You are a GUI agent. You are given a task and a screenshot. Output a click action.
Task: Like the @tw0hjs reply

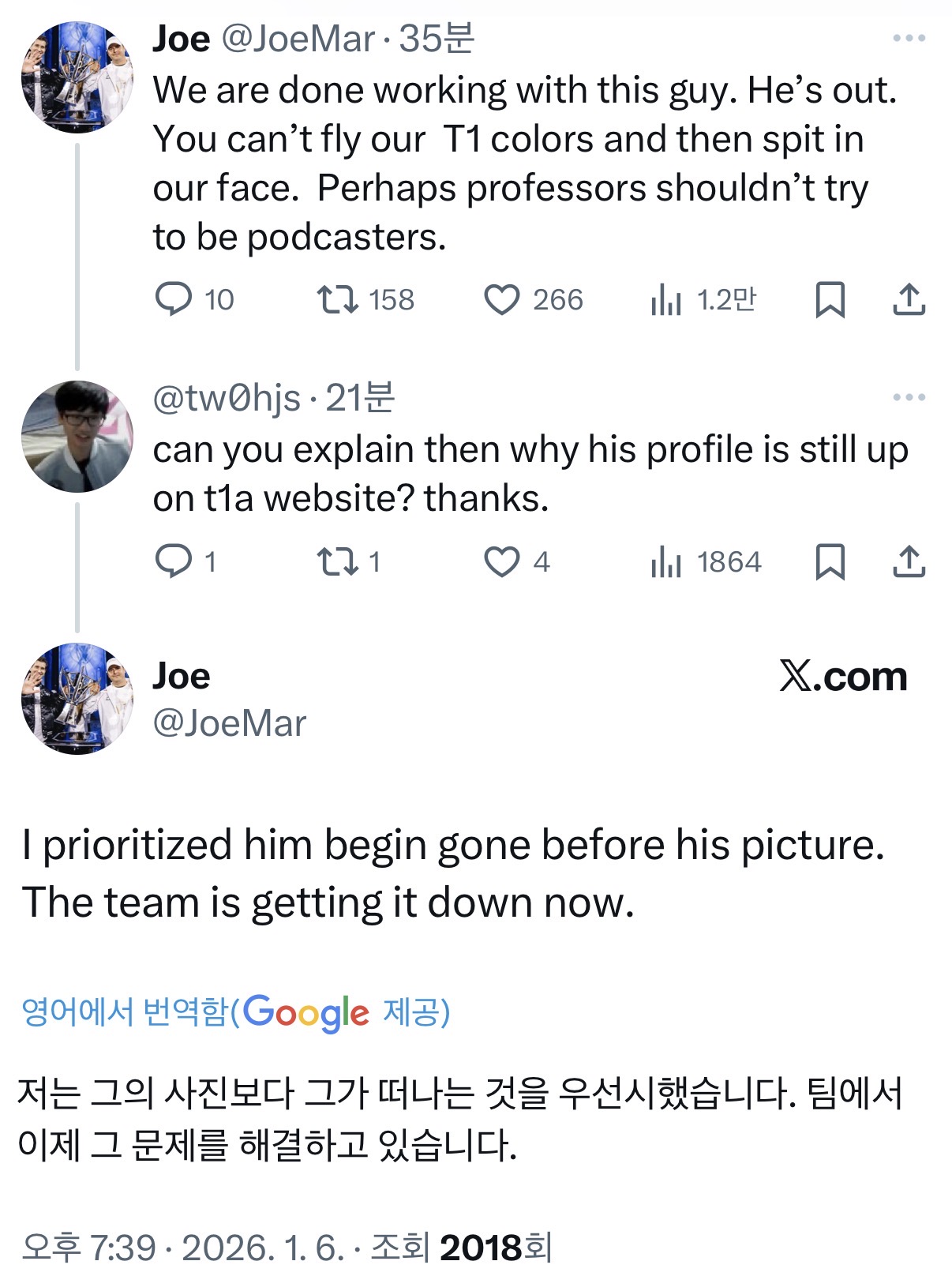click(502, 562)
